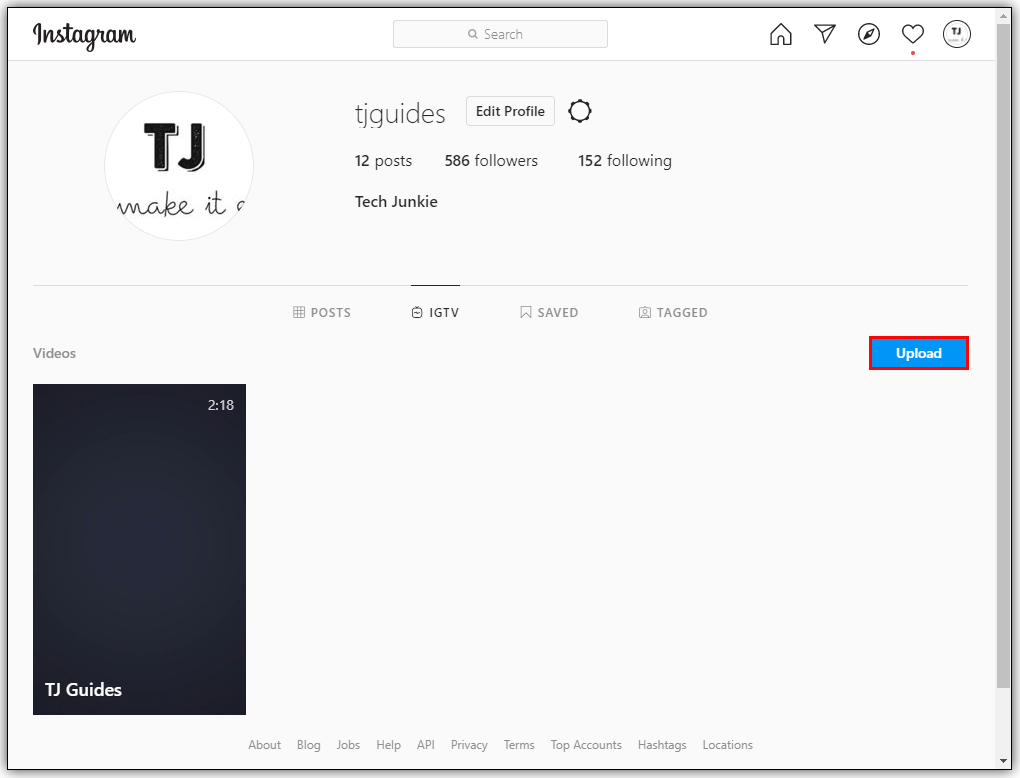View the 152 following list
Viewport: 1020px width, 778px height.
click(x=625, y=161)
